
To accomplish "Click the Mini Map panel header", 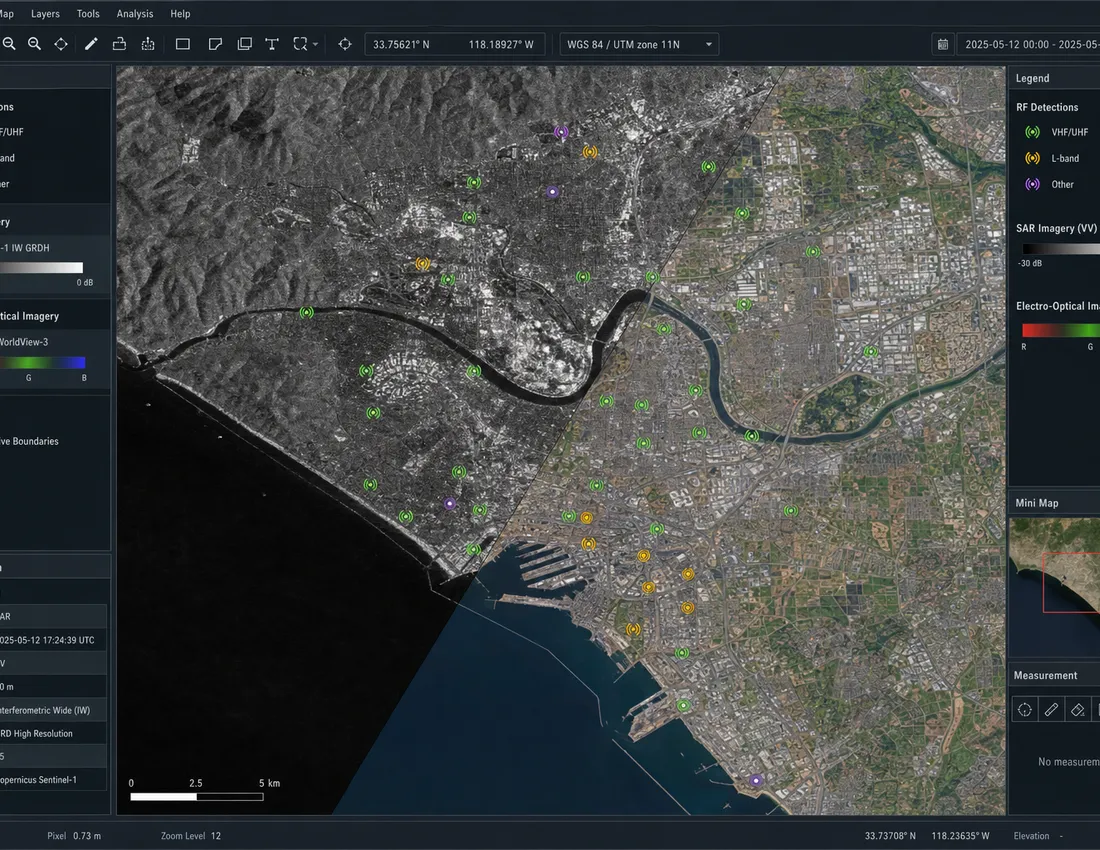I will (x=1054, y=503).
